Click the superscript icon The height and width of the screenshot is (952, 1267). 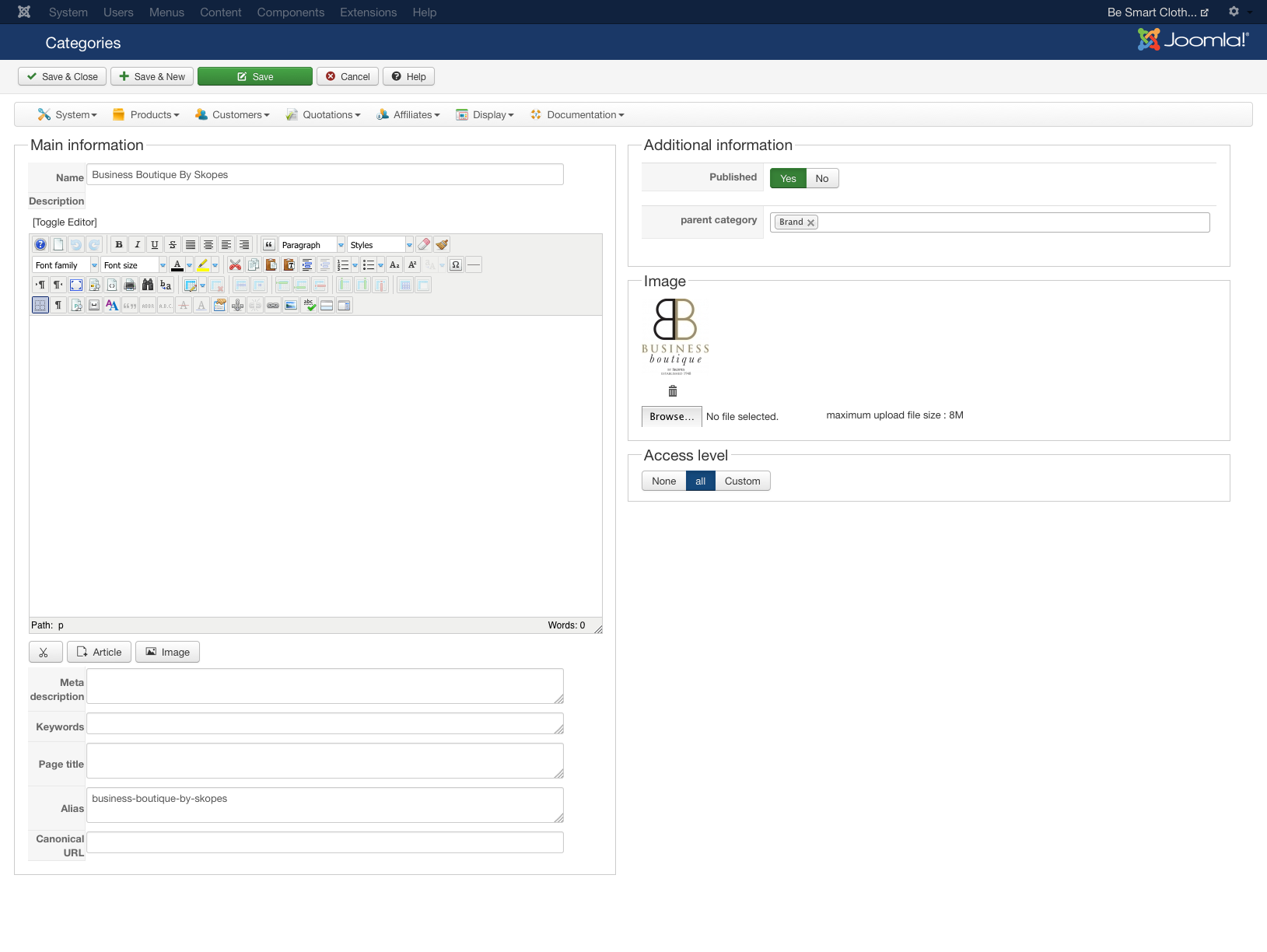tap(412, 265)
